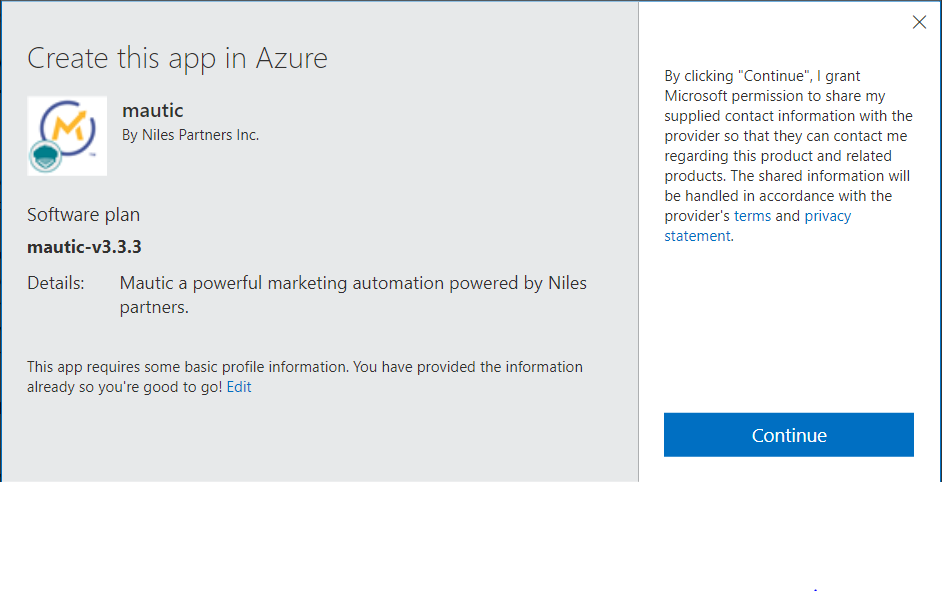Viewport: 942px width, 591px height.
Task: Click the word "Continue" in consent text
Action: (x=773, y=76)
